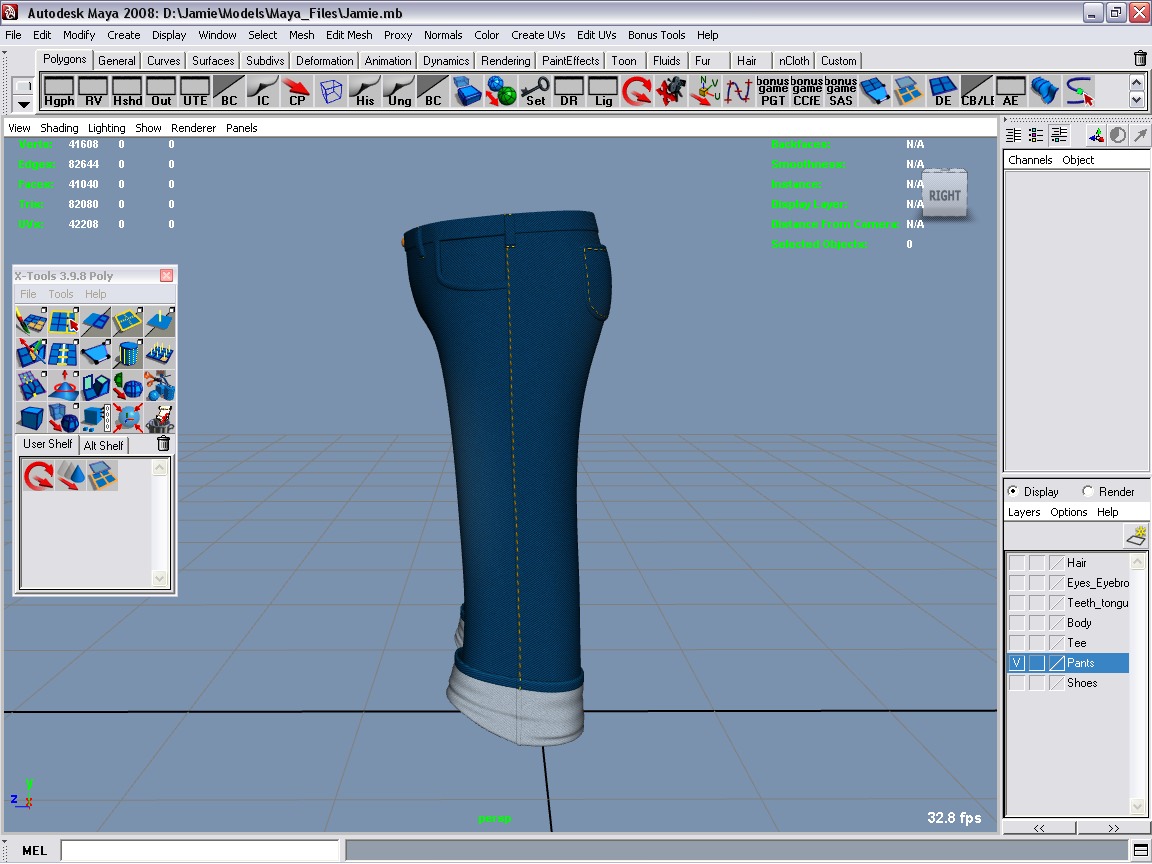Switch to the Animation shelf tab
Image resolution: width=1152 pixels, height=864 pixels.
tap(388, 61)
